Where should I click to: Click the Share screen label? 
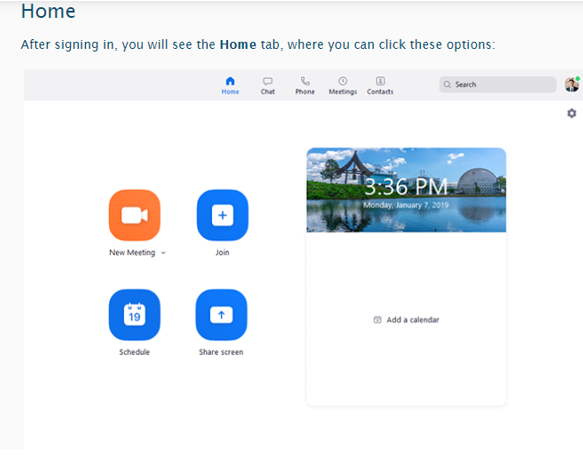point(221,352)
